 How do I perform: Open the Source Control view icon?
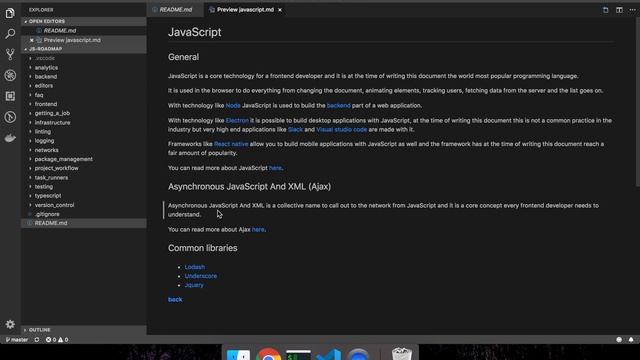(10, 54)
